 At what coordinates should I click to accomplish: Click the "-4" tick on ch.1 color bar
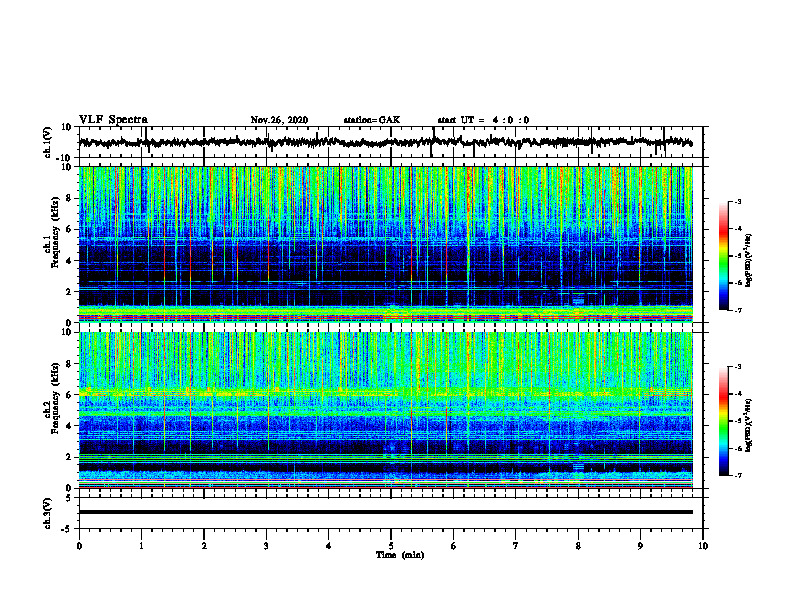(738, 229)
